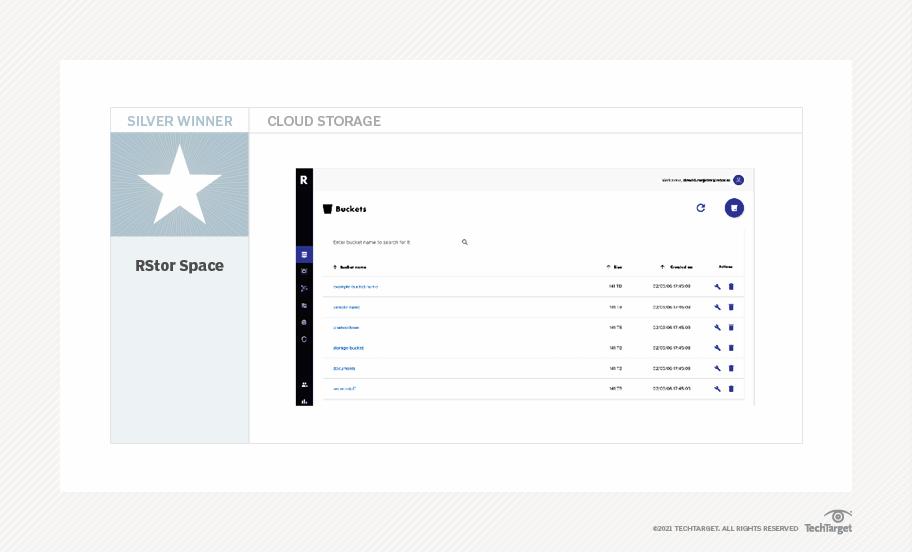Open the network-style sidebar icon
The image size is (912, 552).
click(304, 288)
